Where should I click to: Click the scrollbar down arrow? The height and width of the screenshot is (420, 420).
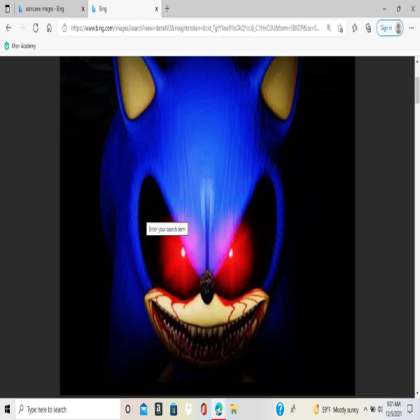[x=417, y=394]
